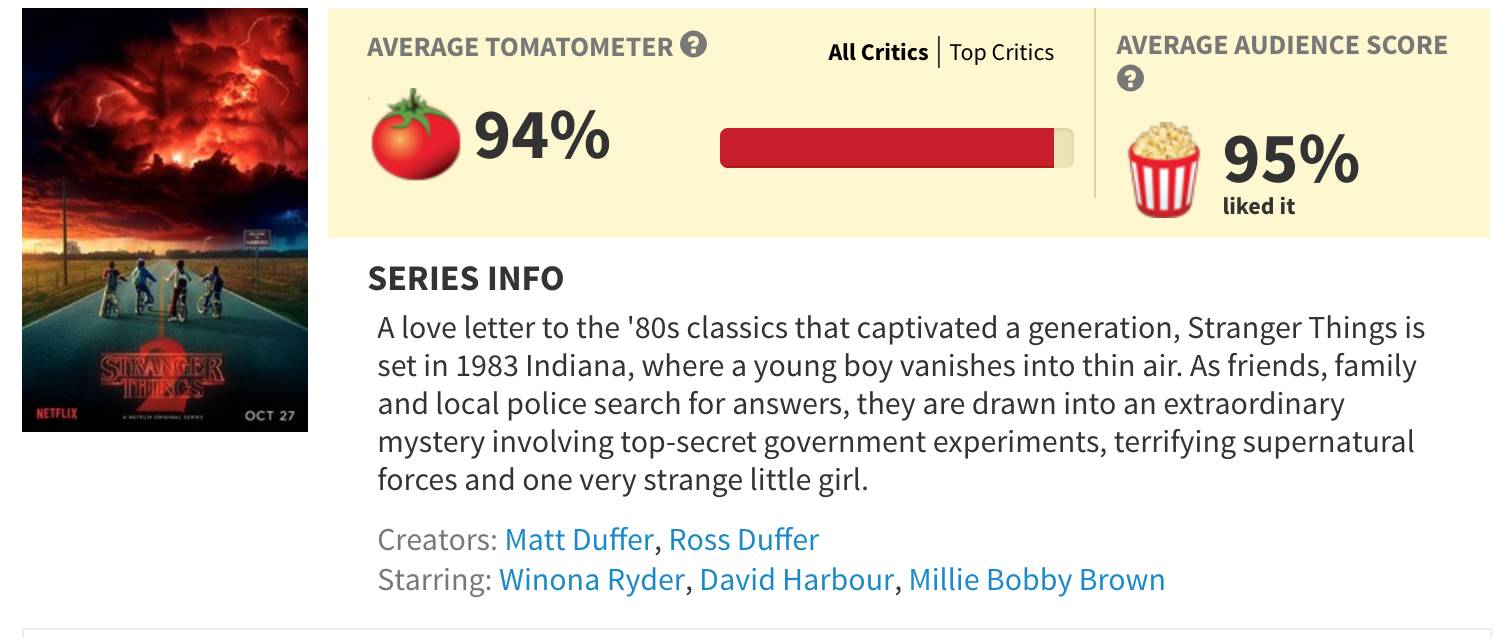Click the 94% Tomatometer score
This screenshot has height=638, width=1494.
tap(541, 136)
